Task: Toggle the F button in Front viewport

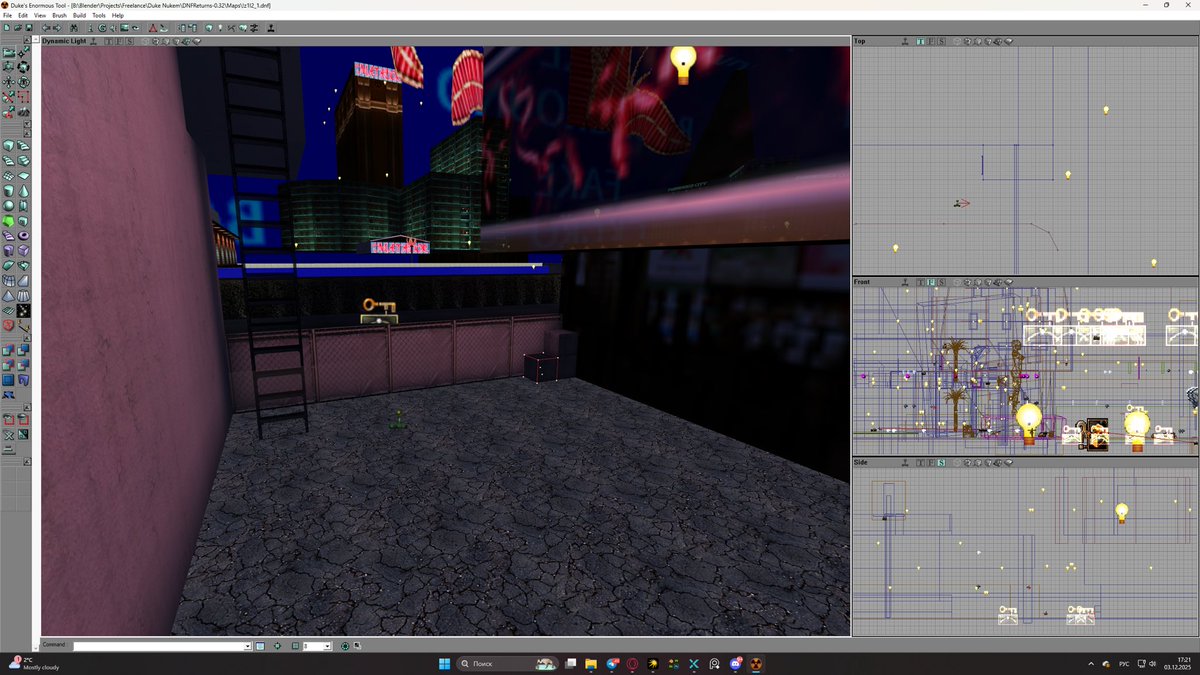Action: coord(931,282)
